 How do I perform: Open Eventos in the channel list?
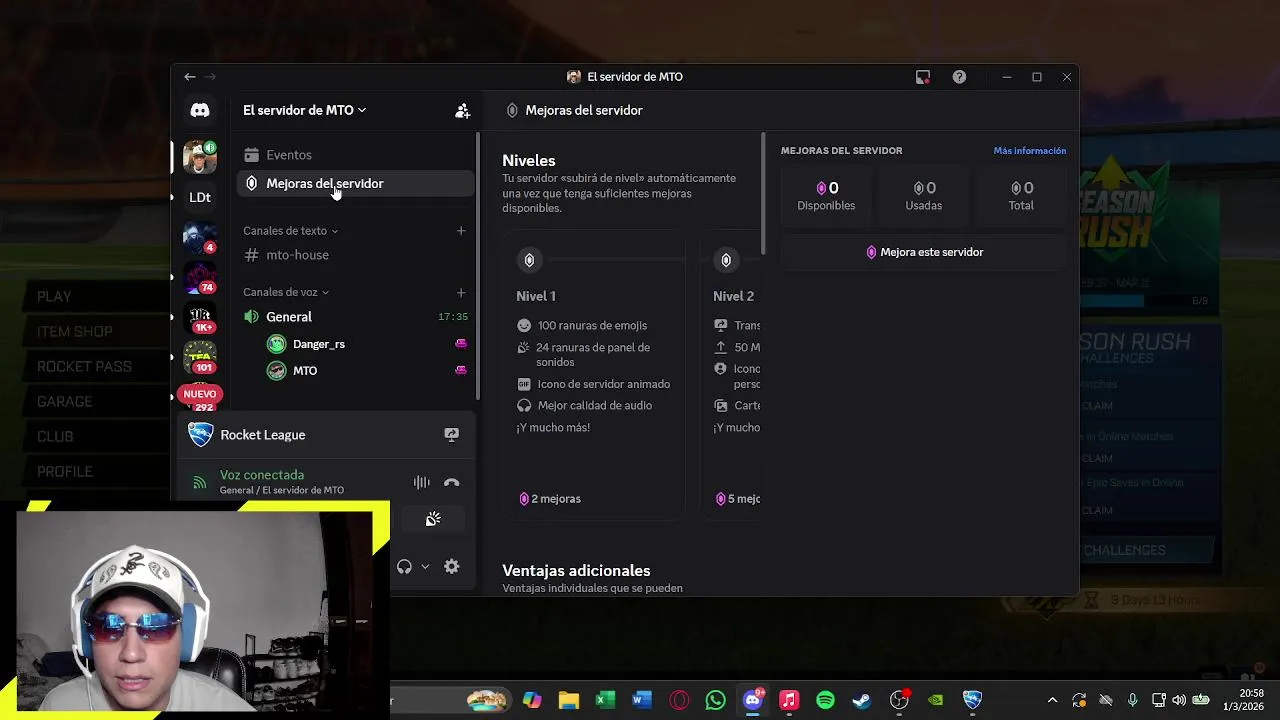[355, 155]
